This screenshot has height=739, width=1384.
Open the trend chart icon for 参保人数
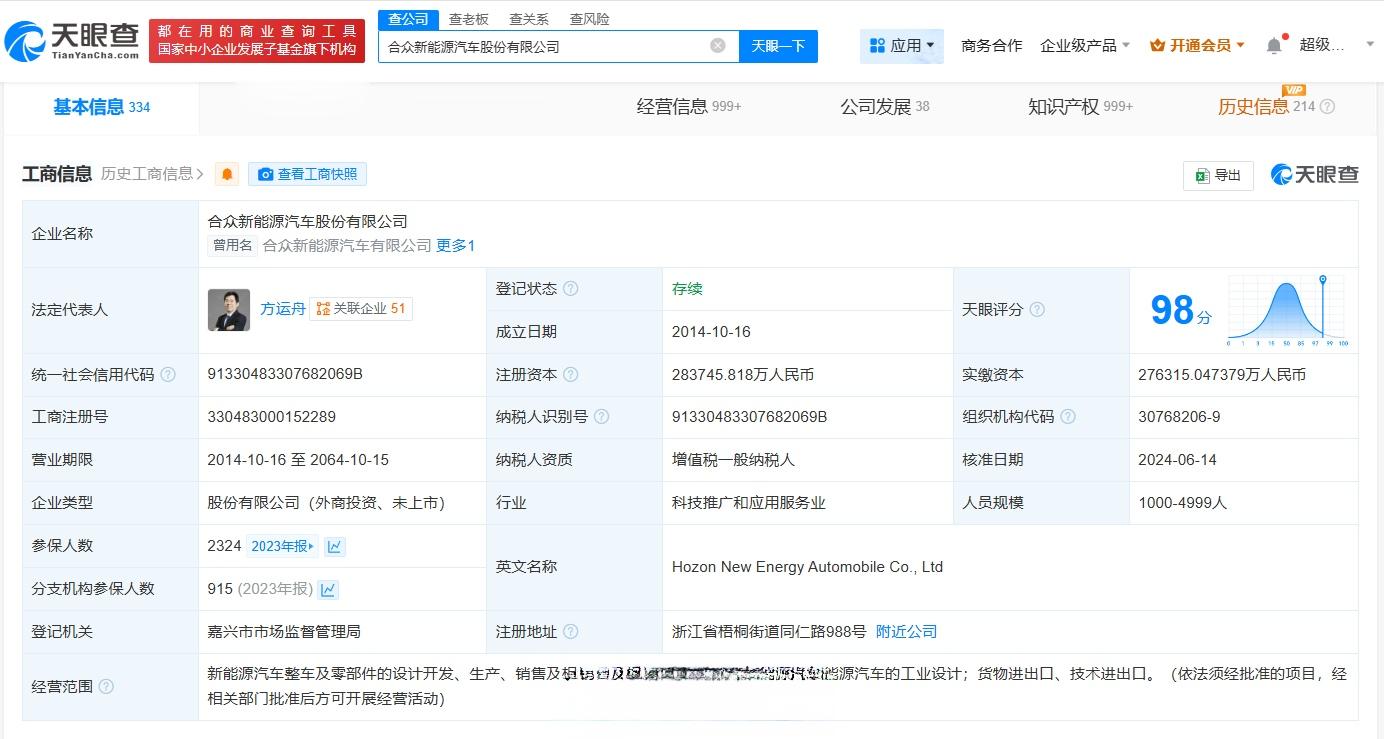(x=334, y=546)
